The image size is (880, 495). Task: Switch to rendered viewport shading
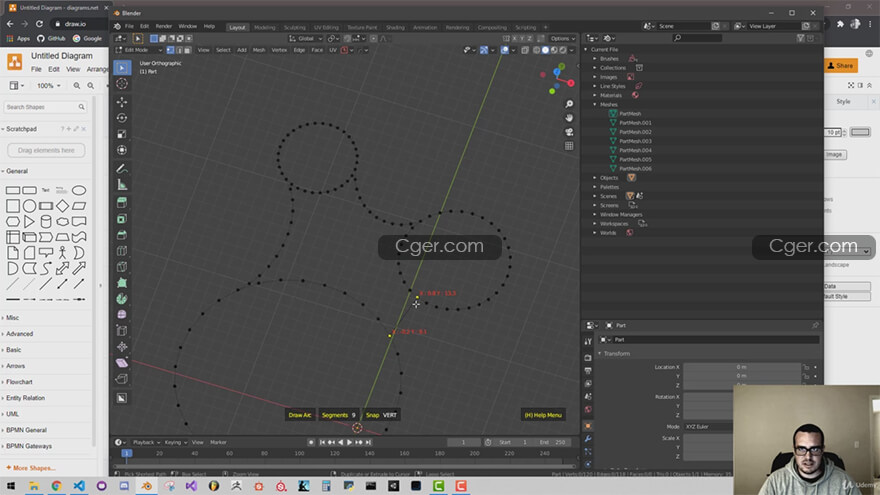(563, 50)
